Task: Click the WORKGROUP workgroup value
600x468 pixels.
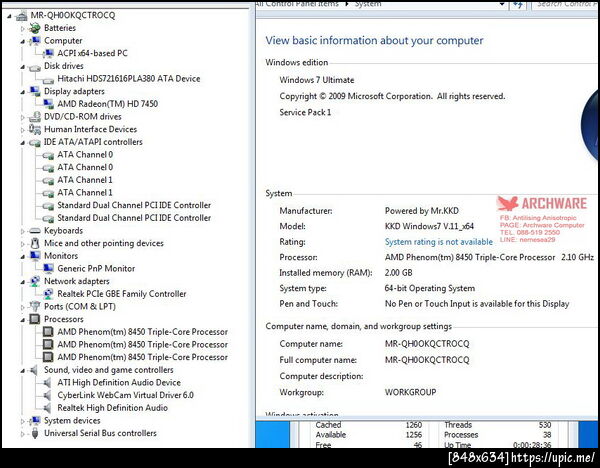Action: click(x=410, y=392)
